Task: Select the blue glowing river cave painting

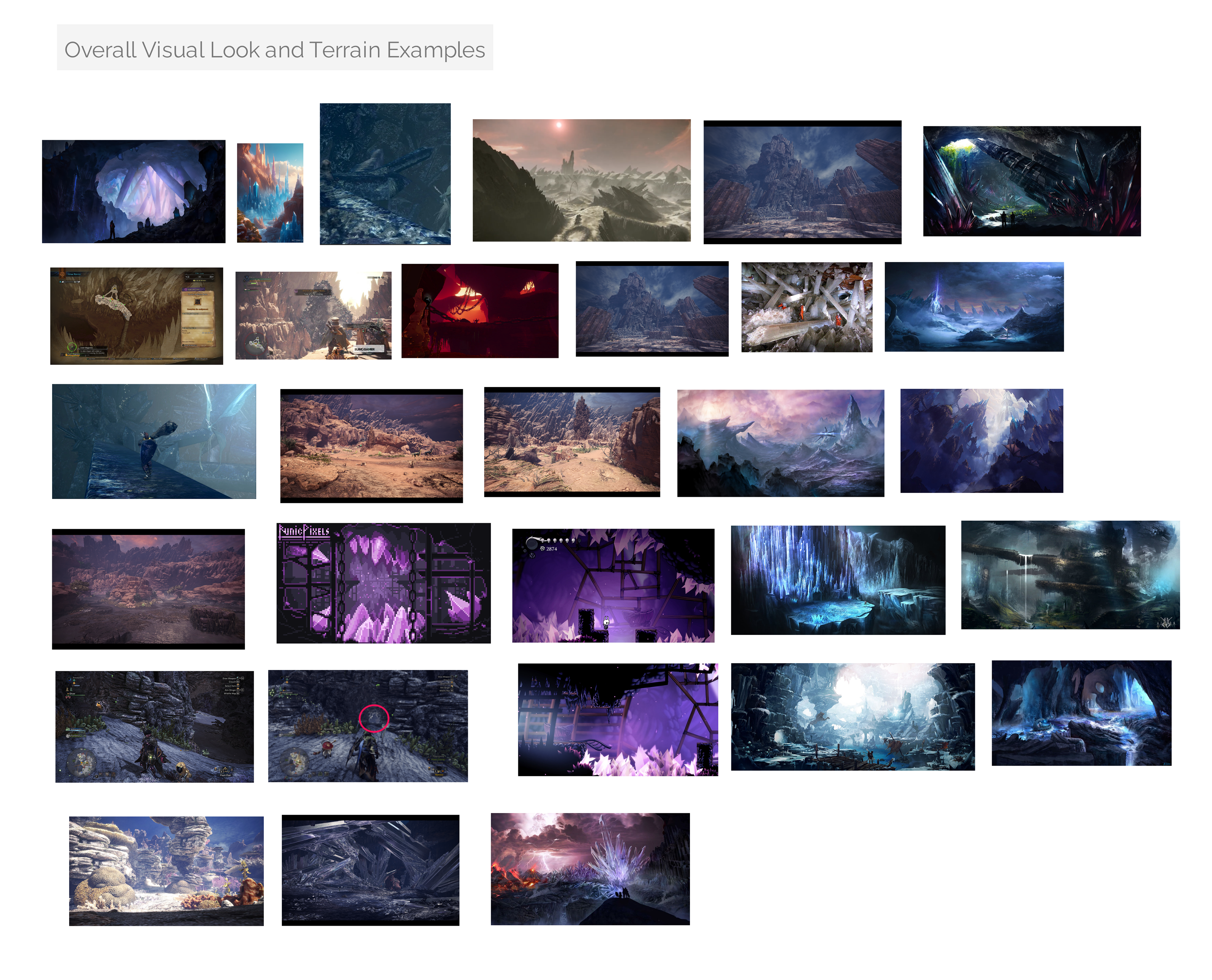Action: click(x=1081, y=713)
